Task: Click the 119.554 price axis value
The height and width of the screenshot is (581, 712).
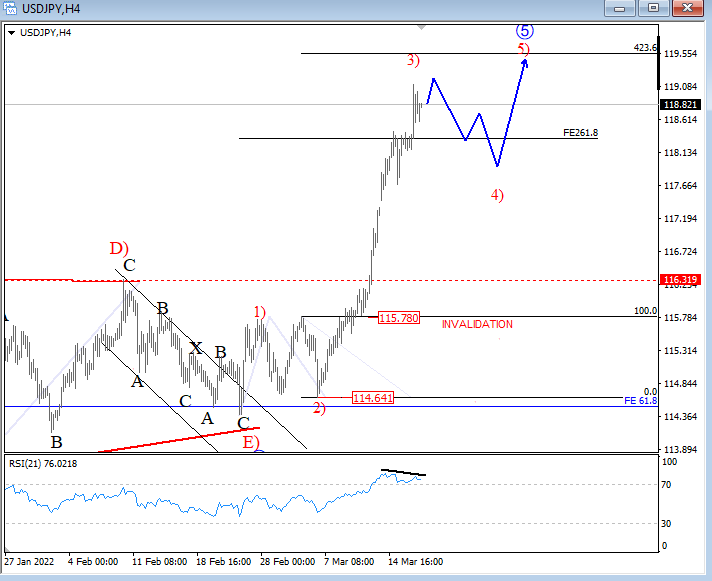Action: (680, 54)
